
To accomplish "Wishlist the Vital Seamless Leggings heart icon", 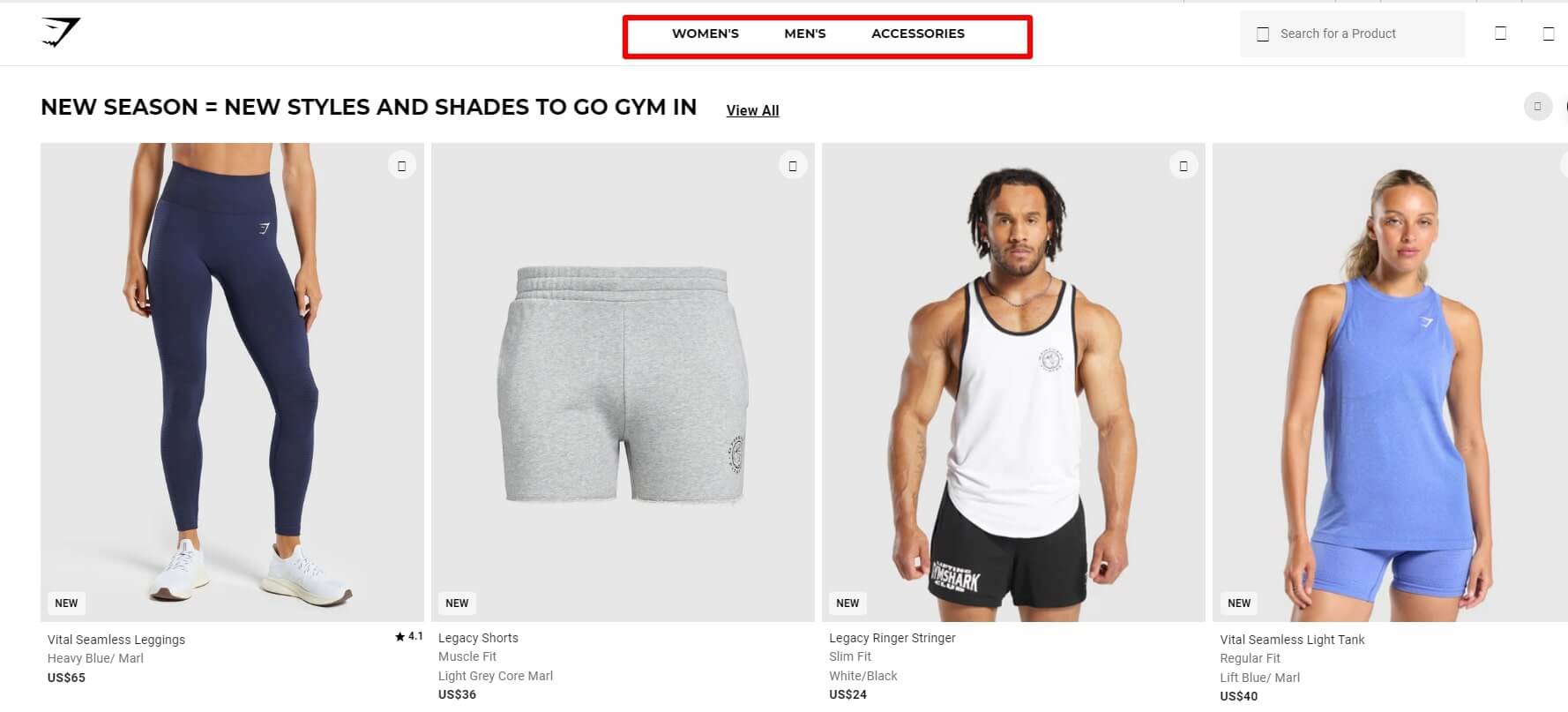I will pos(402,166).
